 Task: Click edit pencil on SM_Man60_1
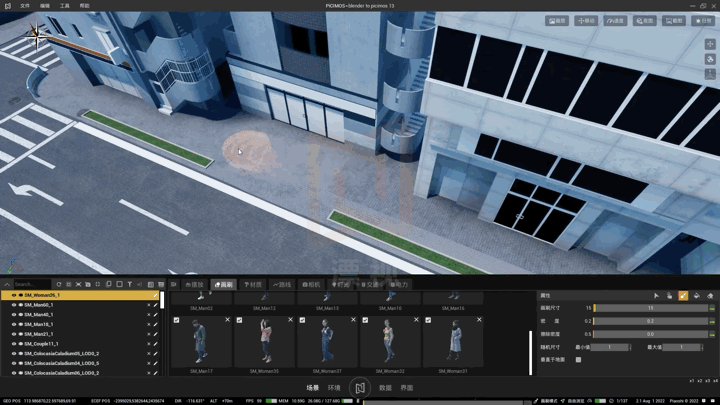pyautogui.click(x=156, y=305)
